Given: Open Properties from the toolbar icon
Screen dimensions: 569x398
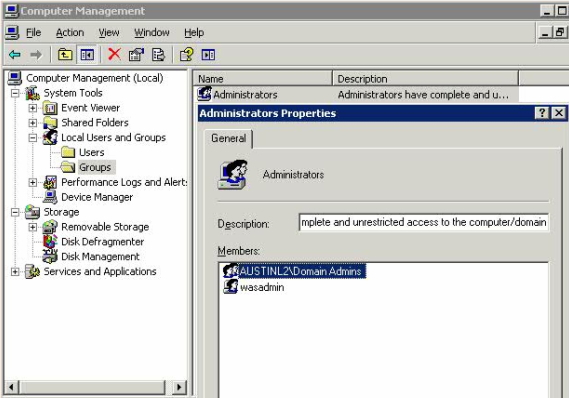Looking at the screenshot, I should tap(136, 55).
